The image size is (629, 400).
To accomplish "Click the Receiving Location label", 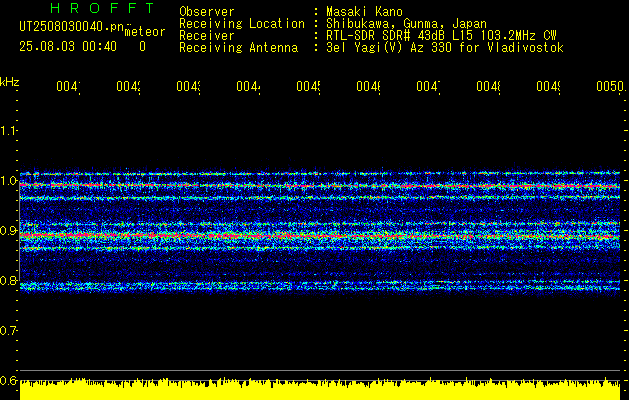I will pyautogui.click(x=242, y=24).
